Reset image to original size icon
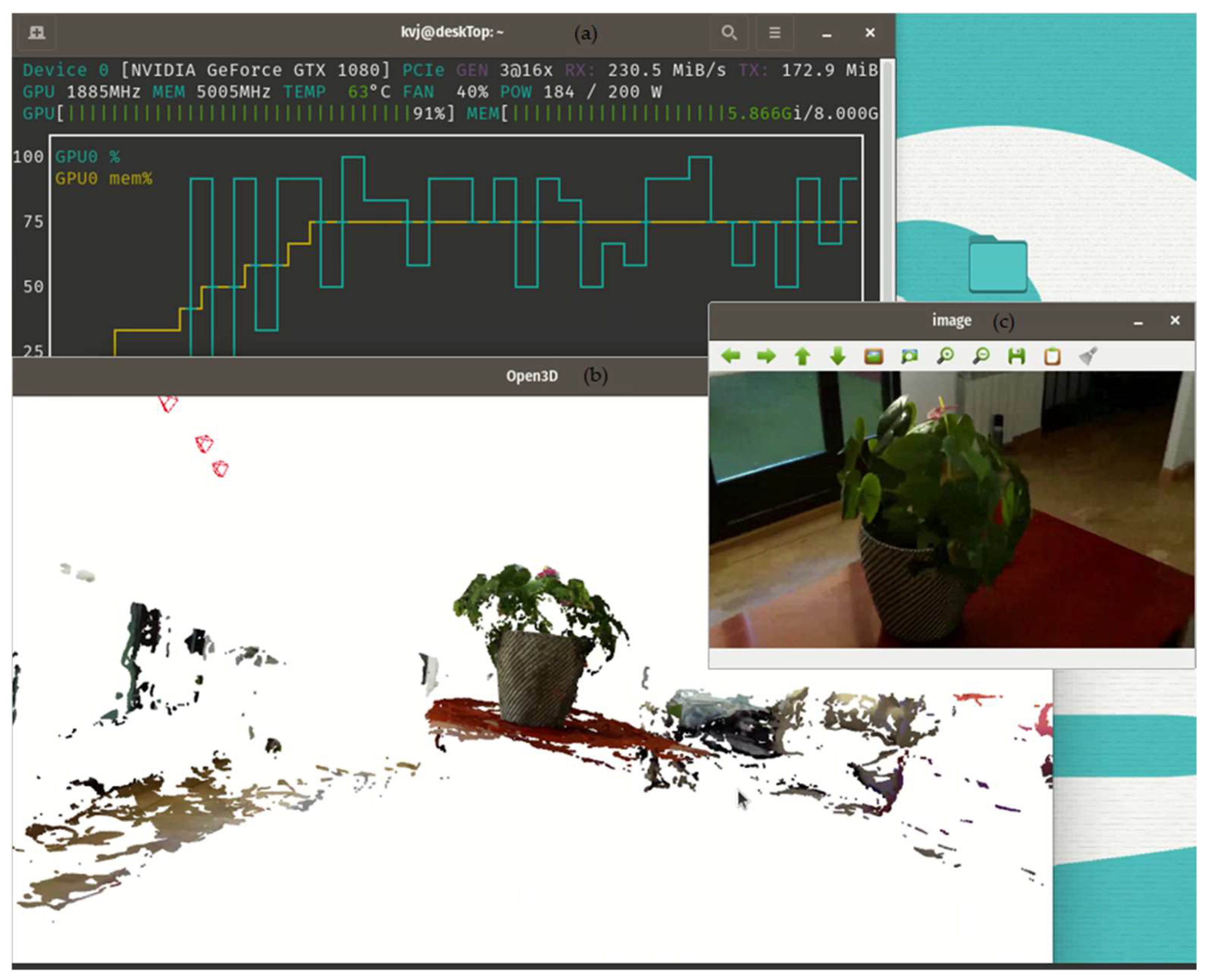The image size is (1207, 980). [x=874, y=356]
